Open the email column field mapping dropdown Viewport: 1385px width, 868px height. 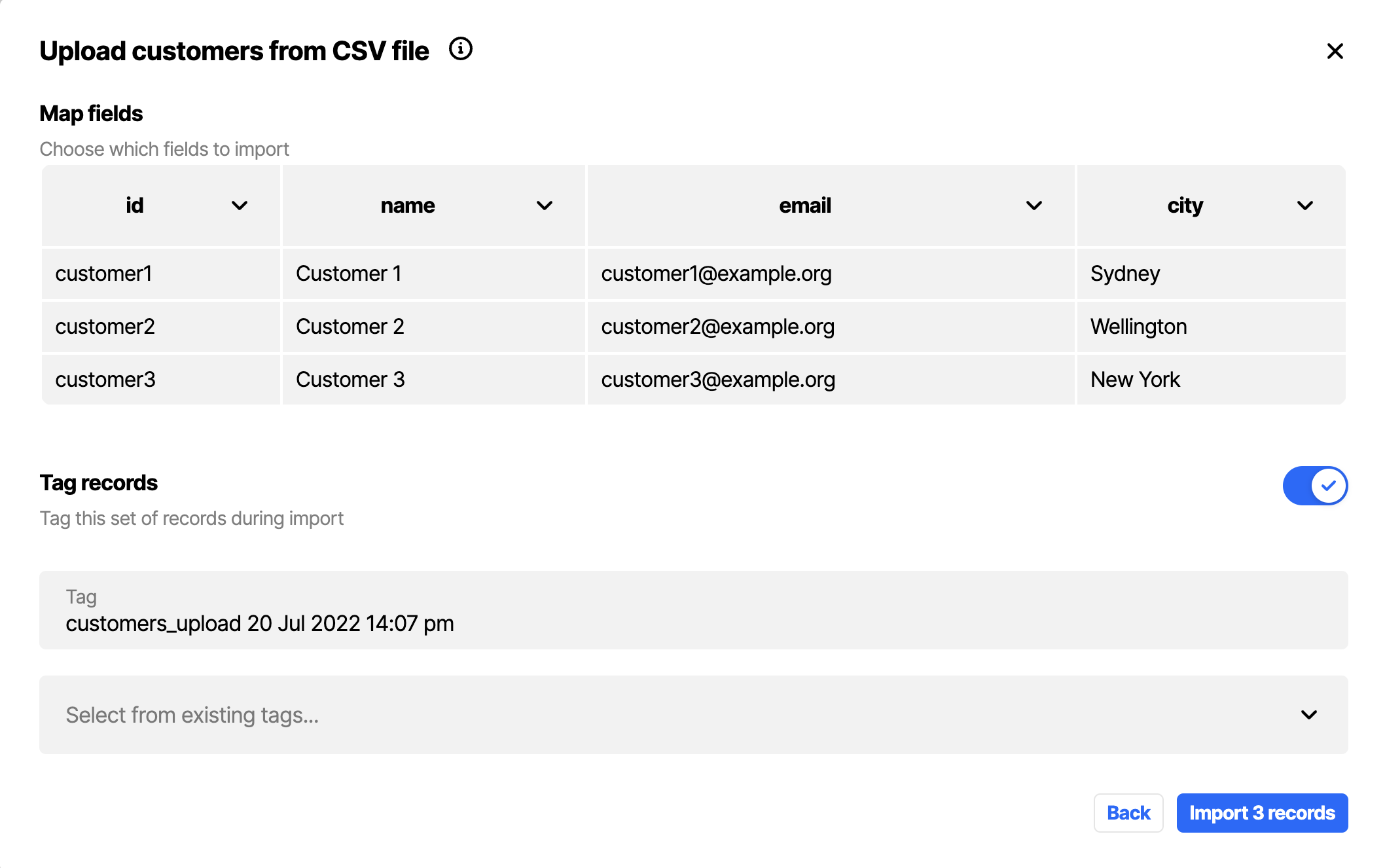[1034, 206]
